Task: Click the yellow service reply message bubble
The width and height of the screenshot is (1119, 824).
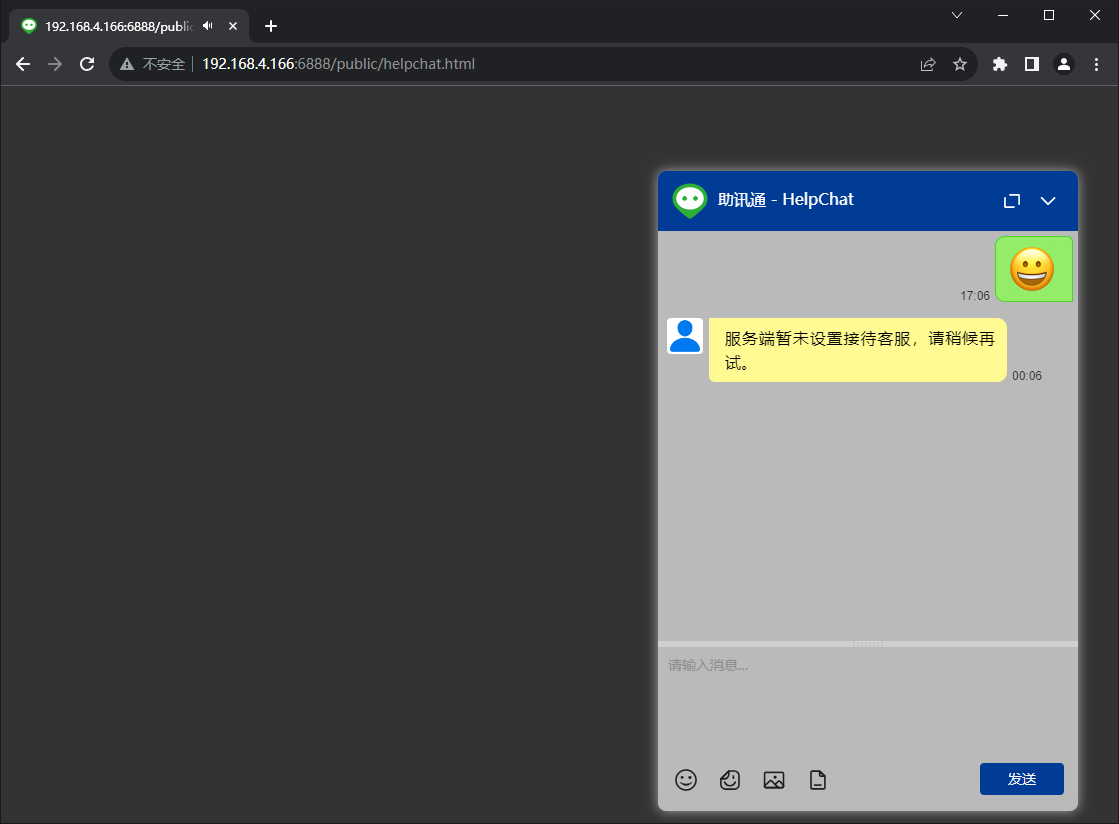Action: click(858, 350)
